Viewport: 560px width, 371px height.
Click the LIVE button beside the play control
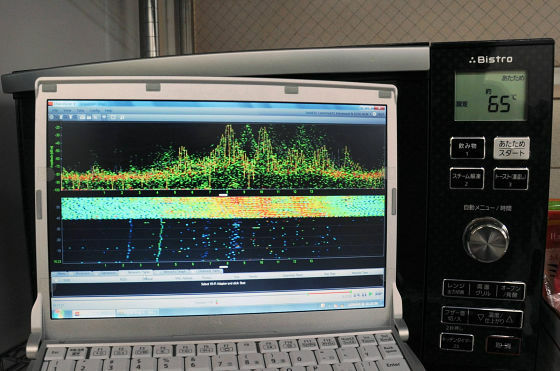pyautogui.click(x=379, y=294)
